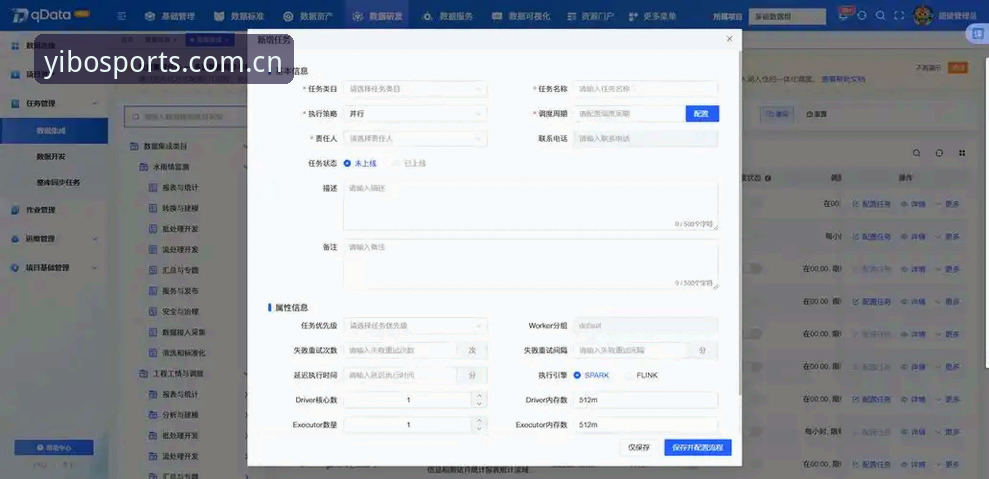Click the Driver内存数 field showing 512m
This screenshot has height=479, width=989.
pyautogui.click(x=646, y=400)
